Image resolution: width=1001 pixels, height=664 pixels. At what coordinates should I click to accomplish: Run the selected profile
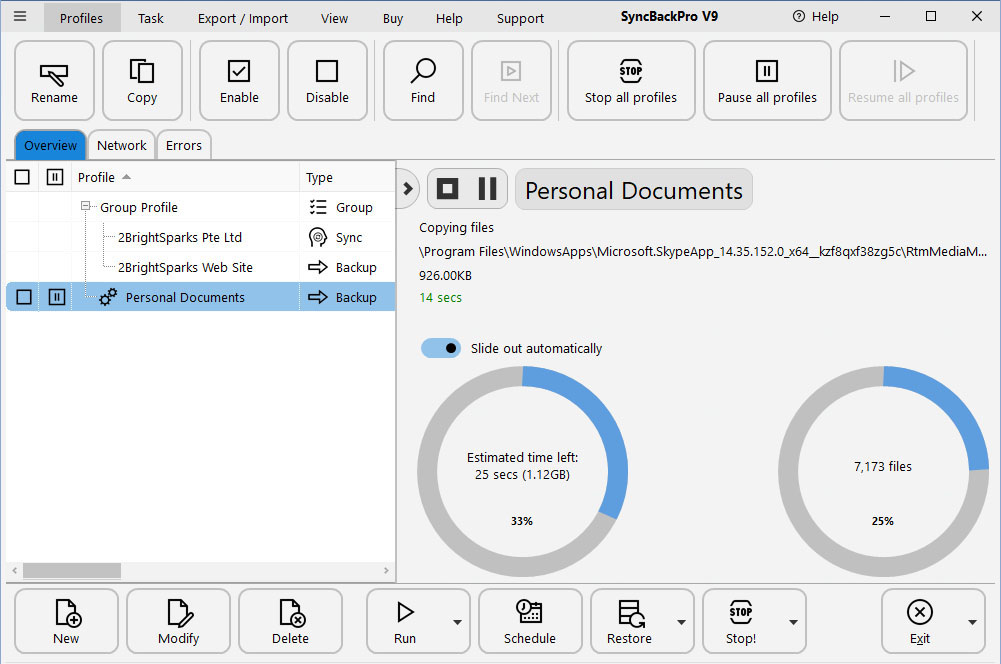405,621
